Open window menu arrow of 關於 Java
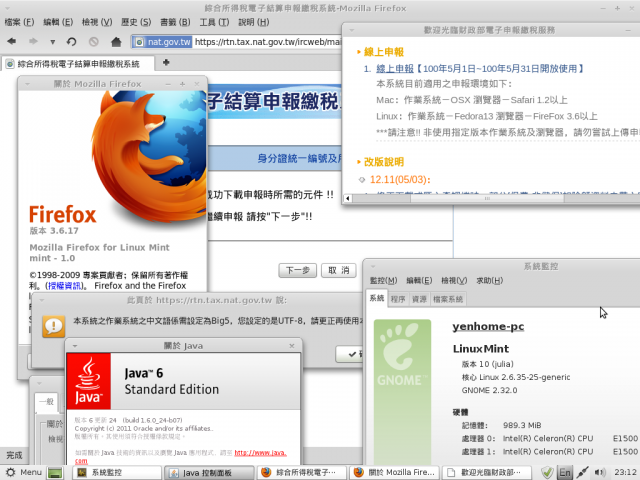This screenshot has width=640, height=480. pyautogui.click(x=75, y=346)
